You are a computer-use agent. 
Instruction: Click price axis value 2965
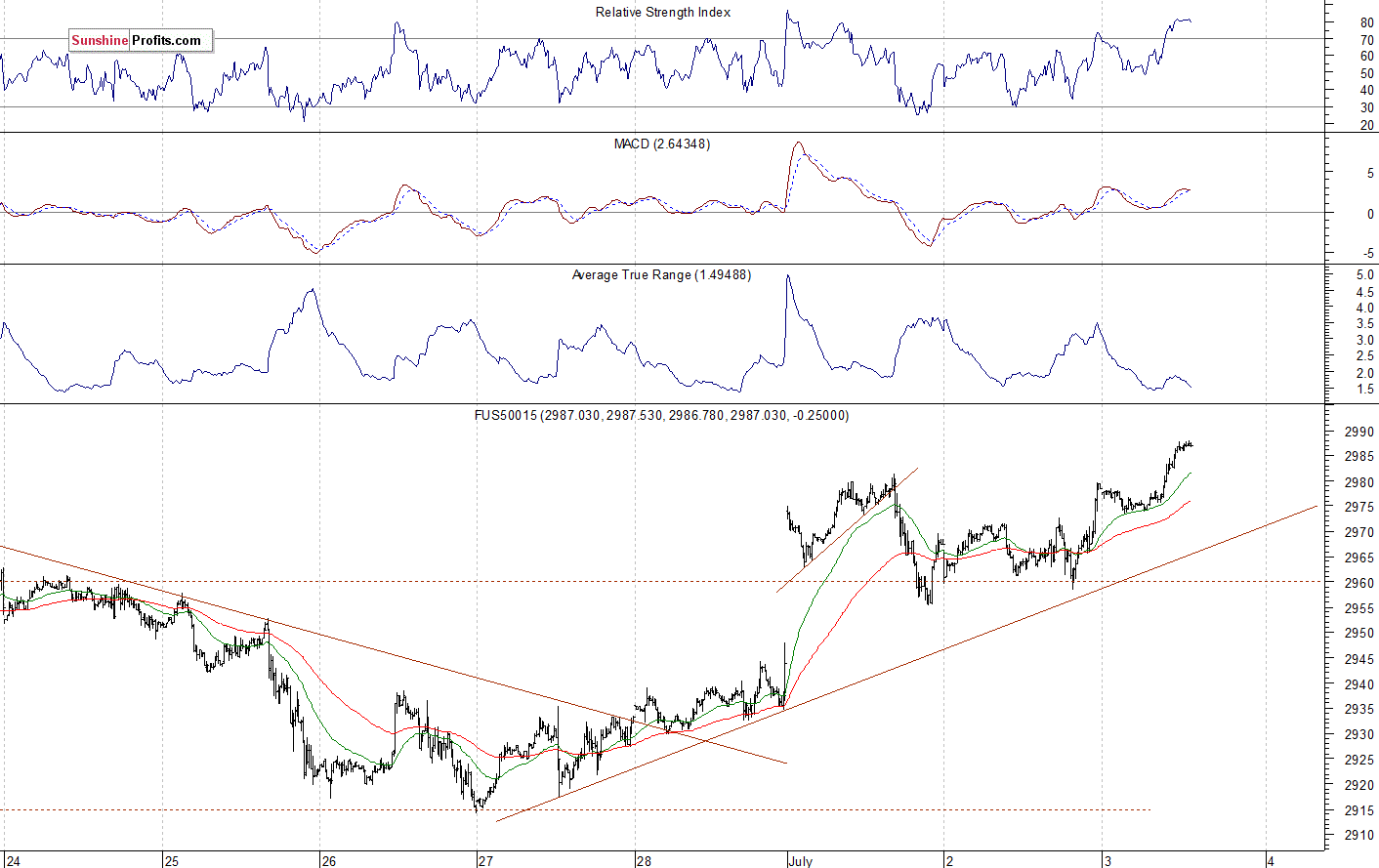click(1360, 558)
